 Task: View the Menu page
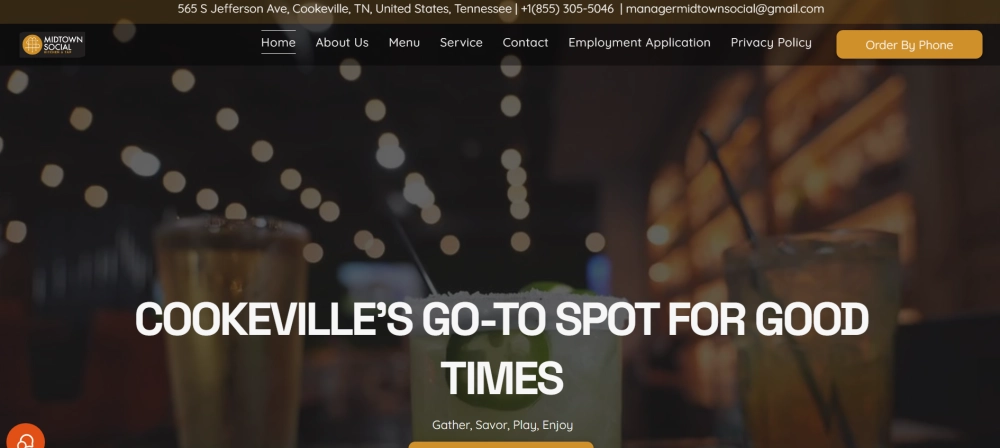(x=404, y=43)
